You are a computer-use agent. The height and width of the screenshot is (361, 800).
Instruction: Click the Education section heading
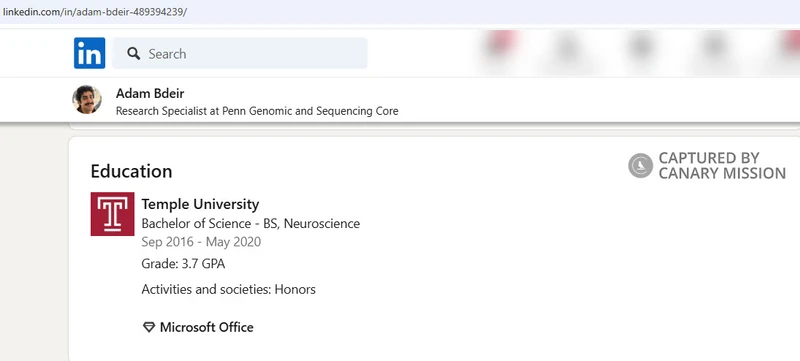[131, 171]
